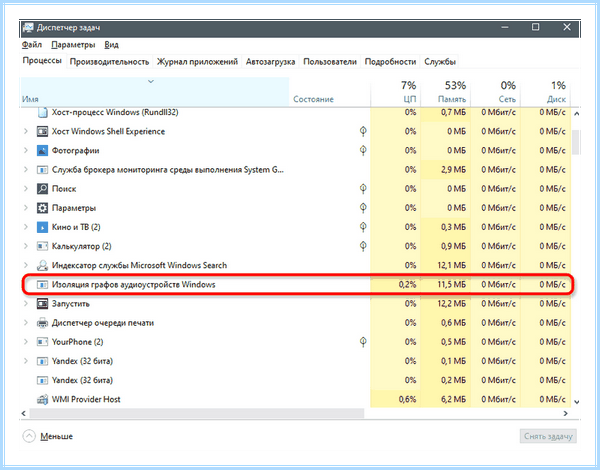The height and width of the screenshot is (470, 600).
Task: Click the Rundll32 host process icon
Action: pyautogui.click(x=42, y=113)
